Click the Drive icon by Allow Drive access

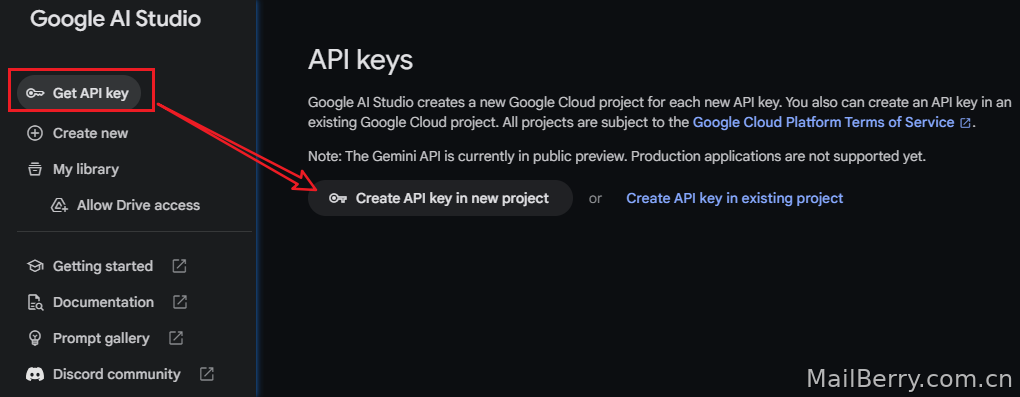click(59, 206)
